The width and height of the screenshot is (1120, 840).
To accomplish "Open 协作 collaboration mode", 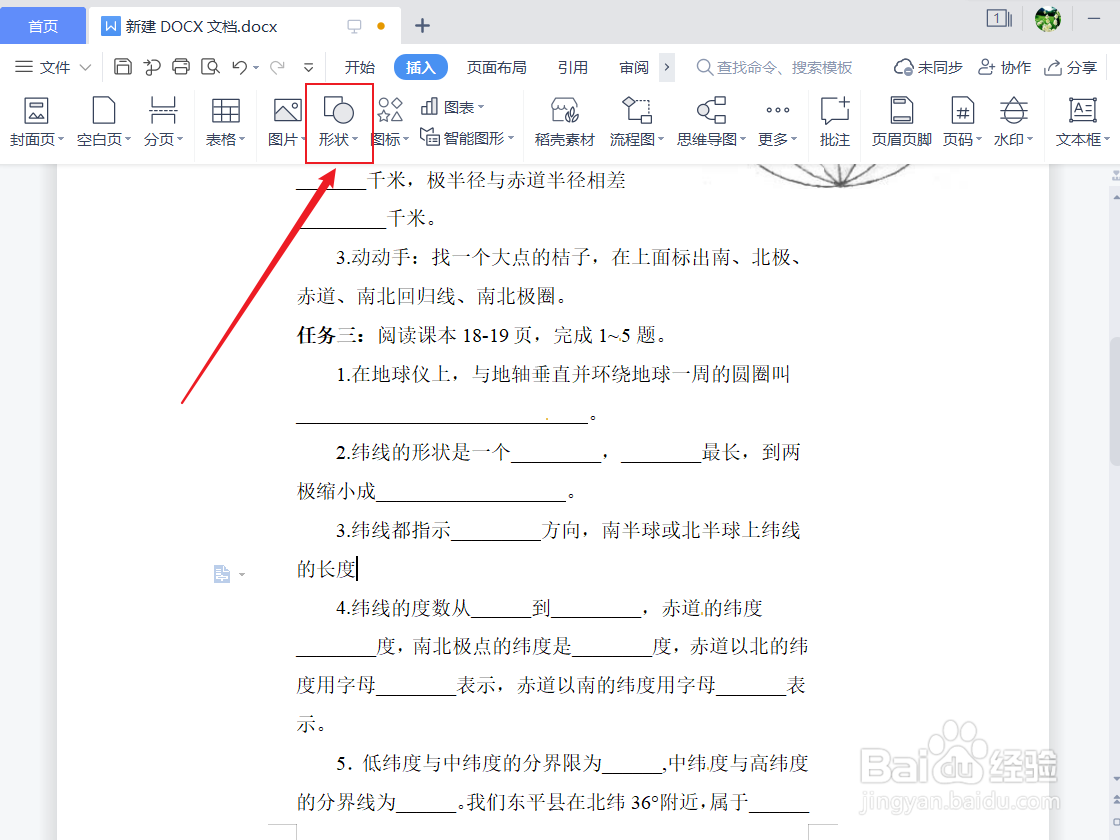I will click(x=1005, y=67).
